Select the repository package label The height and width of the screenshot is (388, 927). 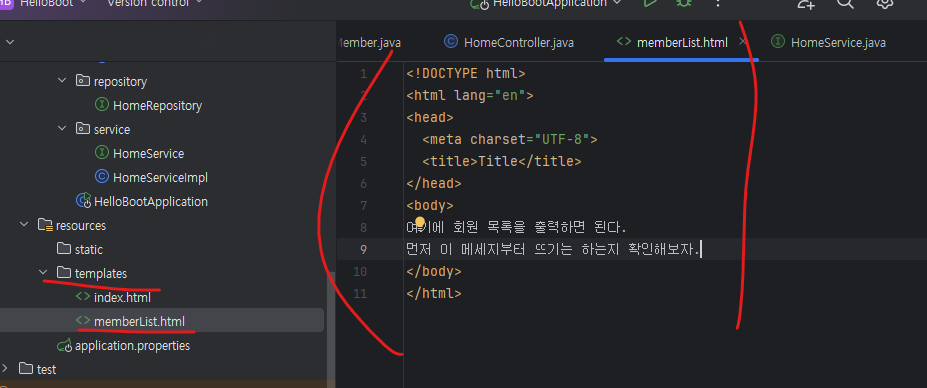pyautogui.click(x=120, y=81)
